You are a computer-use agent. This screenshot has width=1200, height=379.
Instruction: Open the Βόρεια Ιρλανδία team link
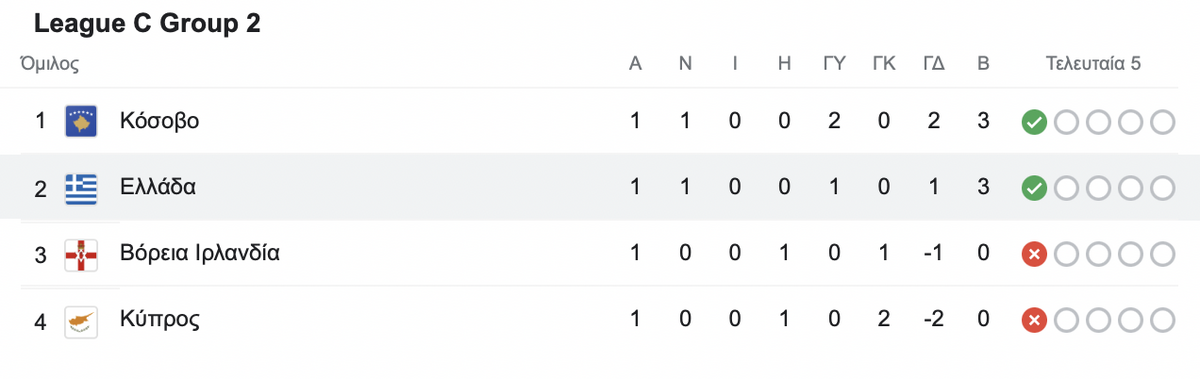click(x=199, y=253)
